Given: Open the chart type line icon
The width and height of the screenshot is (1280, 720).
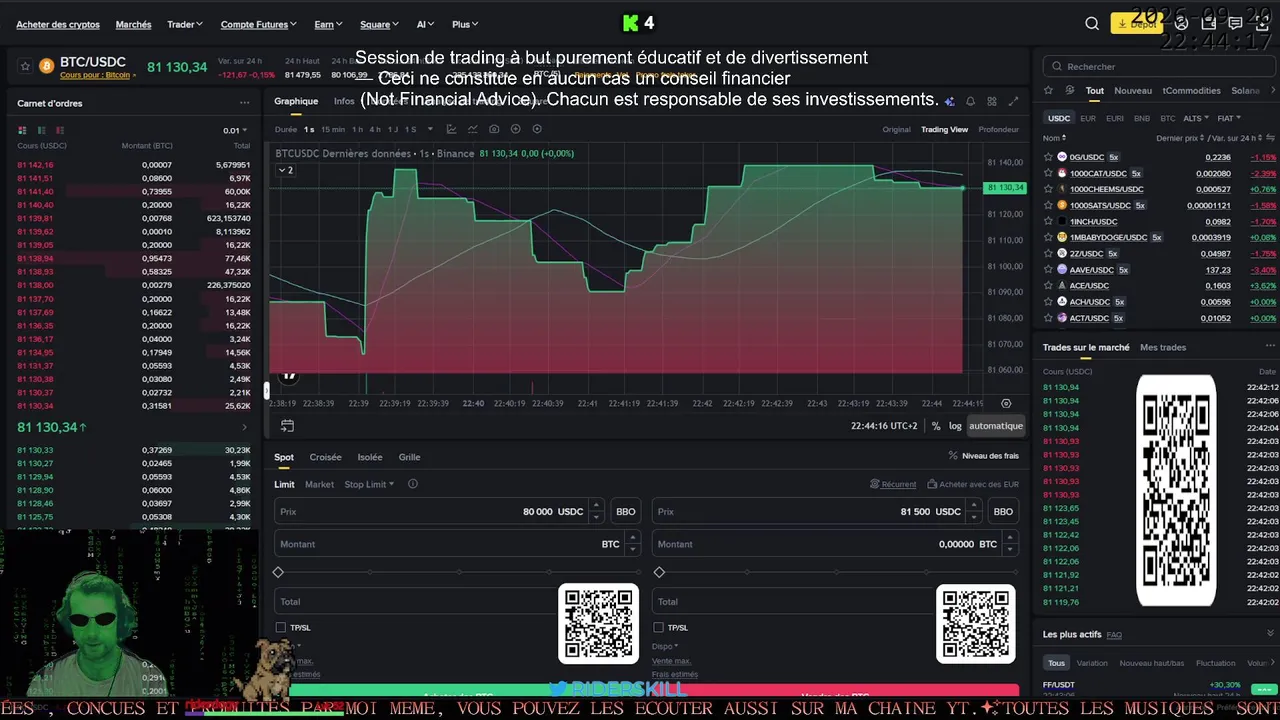Looking at the screenshot, I should (x=451, y=129).
